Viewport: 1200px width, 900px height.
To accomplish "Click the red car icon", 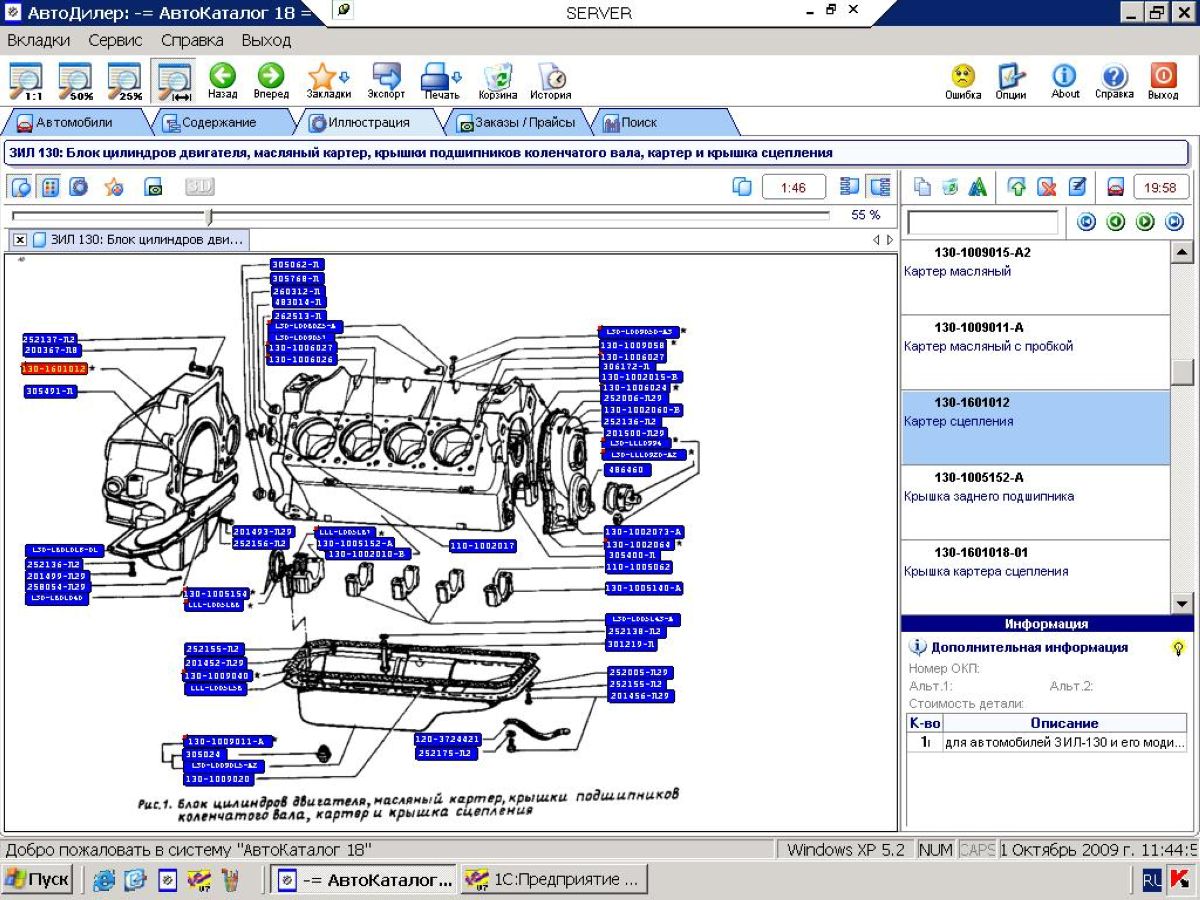I will click(1116, 187).
